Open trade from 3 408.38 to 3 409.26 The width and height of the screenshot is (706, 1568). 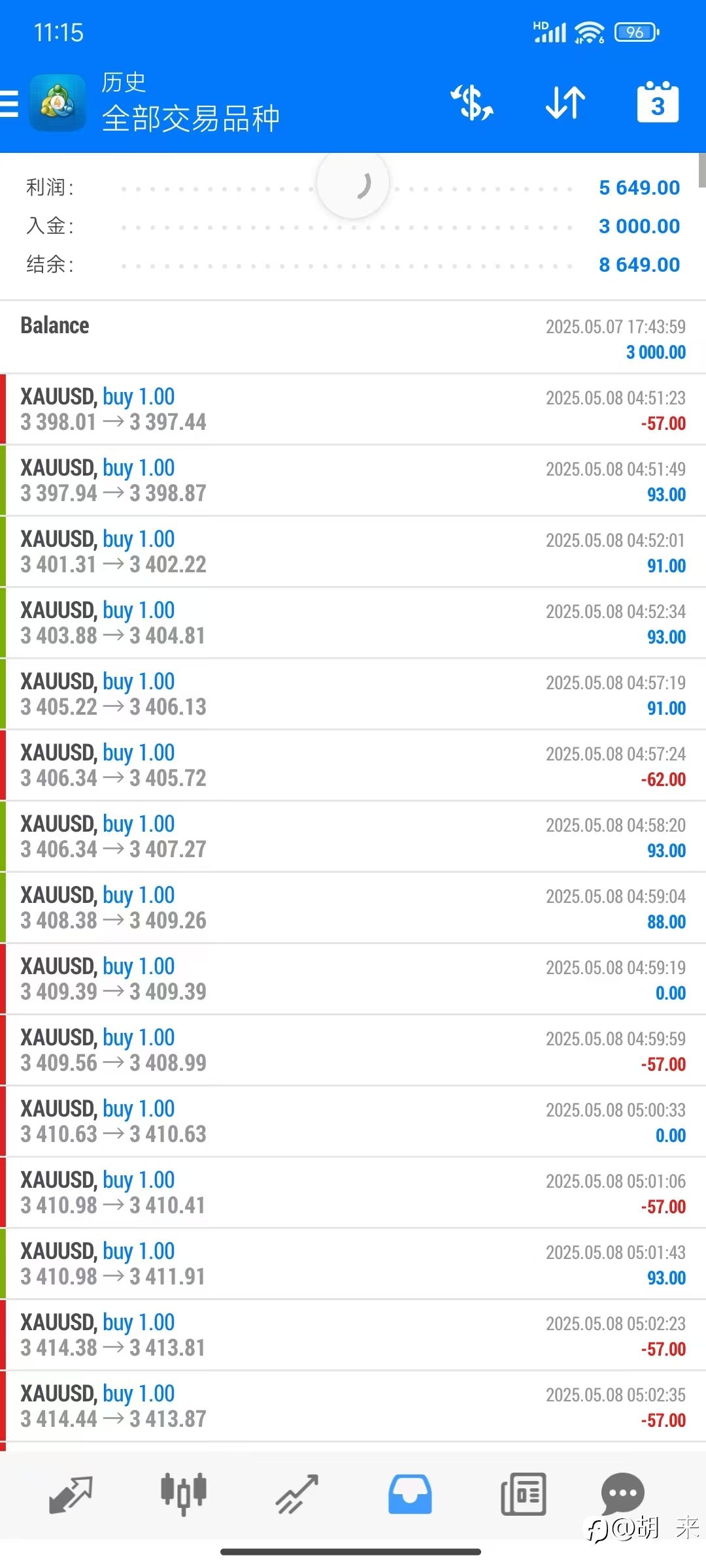353,908
